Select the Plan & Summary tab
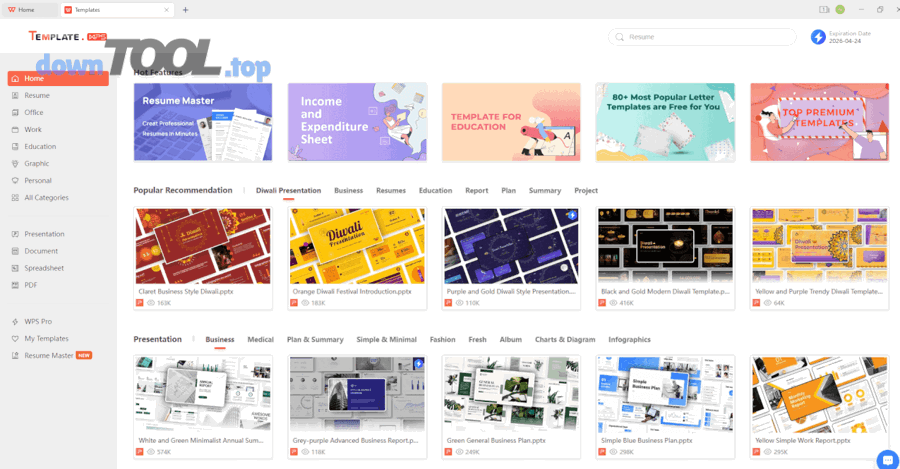The image size is (900, 469). click(x=315, y=340)
